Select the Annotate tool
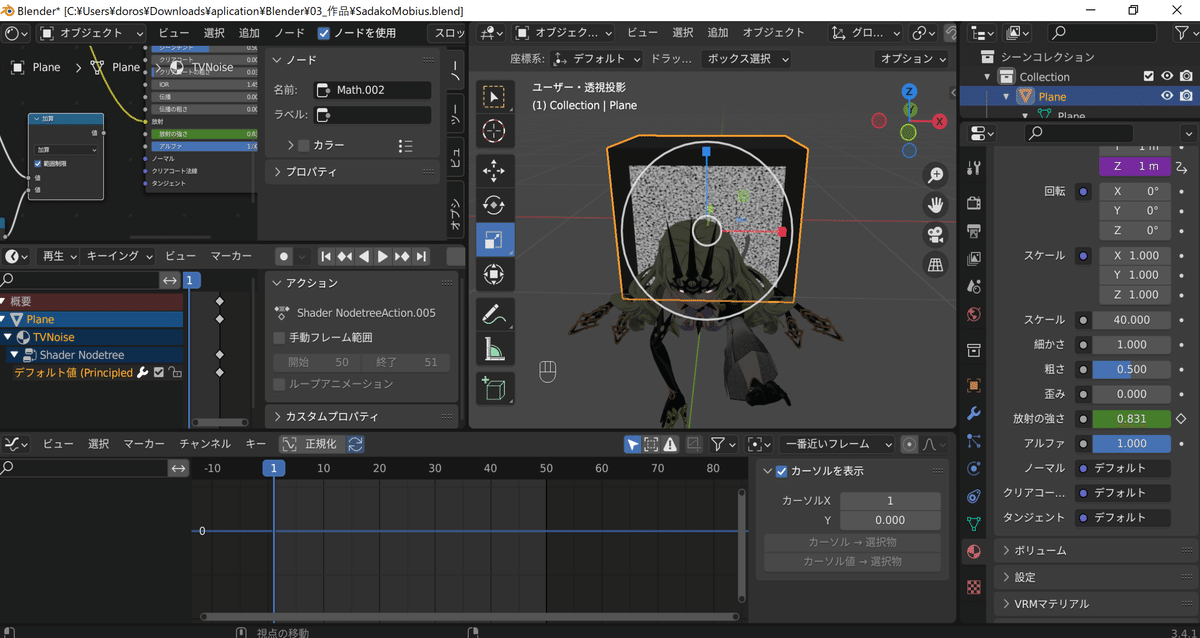The width and height of the screenshot is (1200, 638). pos(494,315)
